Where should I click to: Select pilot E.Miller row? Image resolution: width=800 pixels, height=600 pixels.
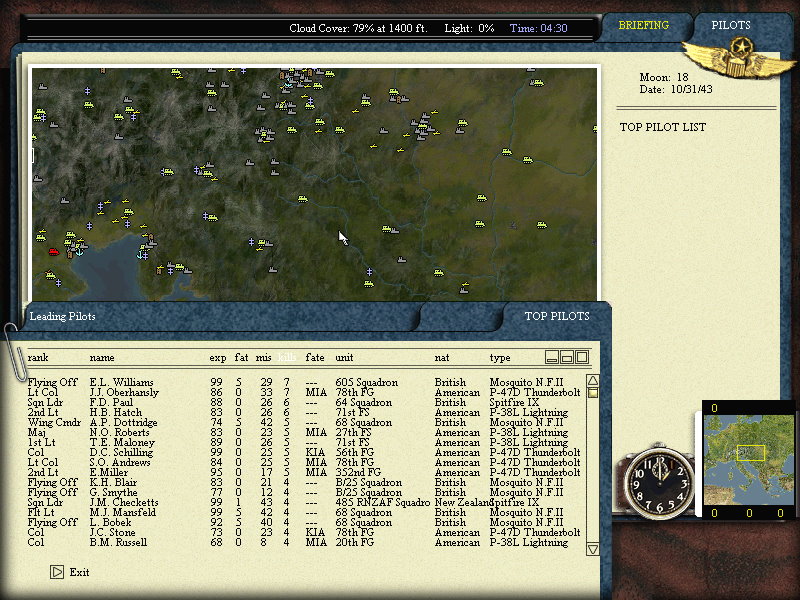tap(304, 472)
